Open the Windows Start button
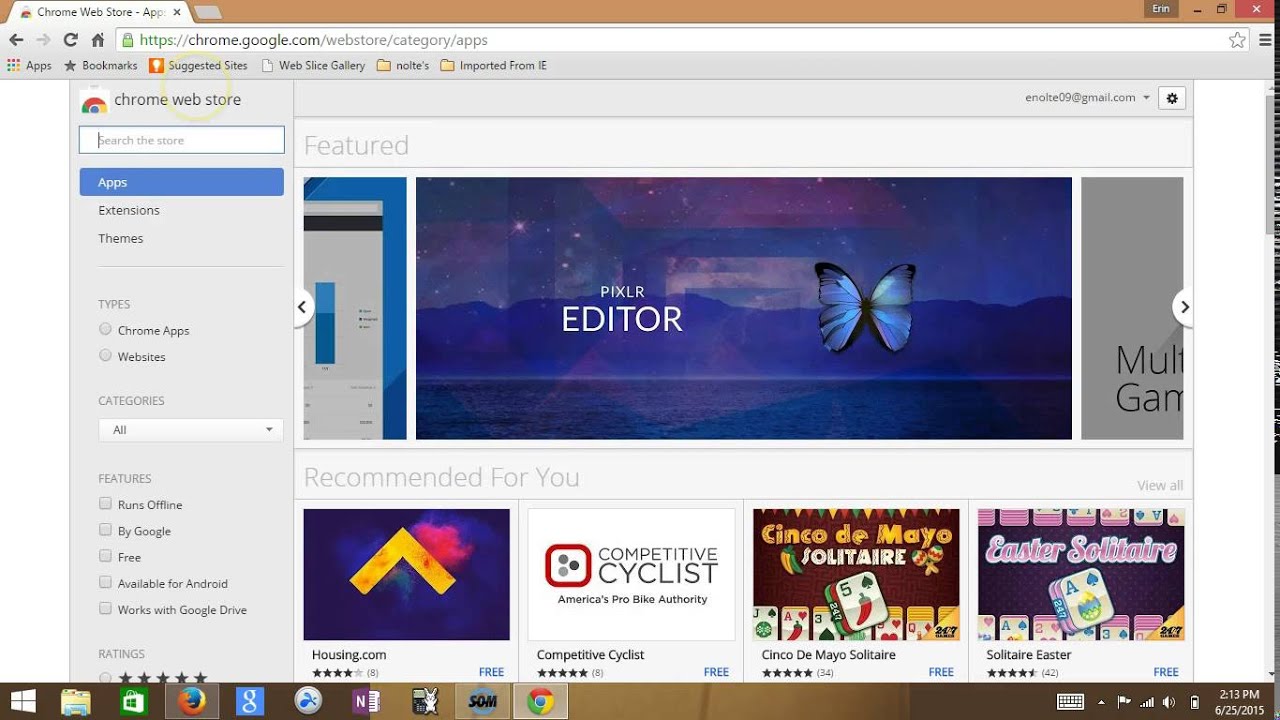This screenshot has height=720, width=1280. tap(22, 701)
